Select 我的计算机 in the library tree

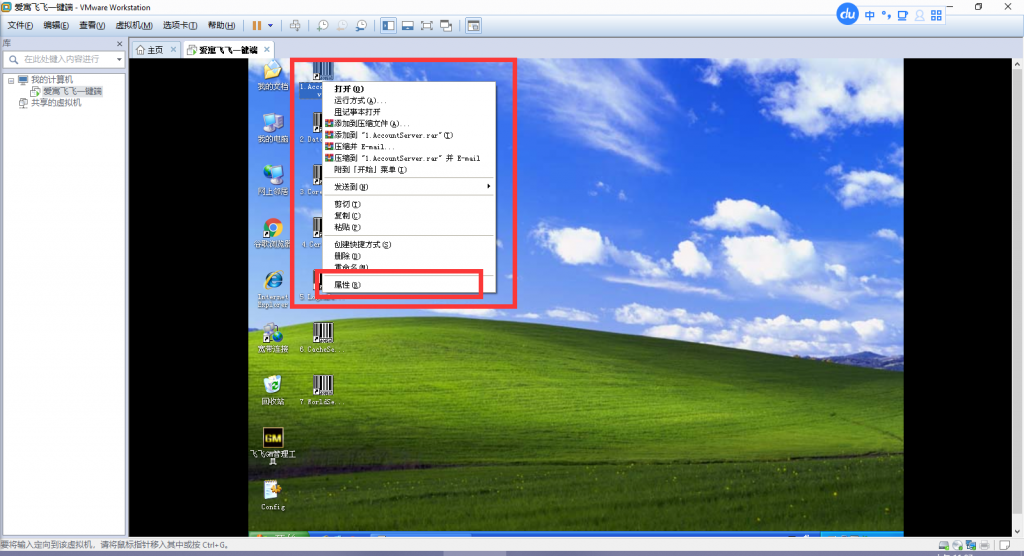pyautogui.click(x=52, y=80)
